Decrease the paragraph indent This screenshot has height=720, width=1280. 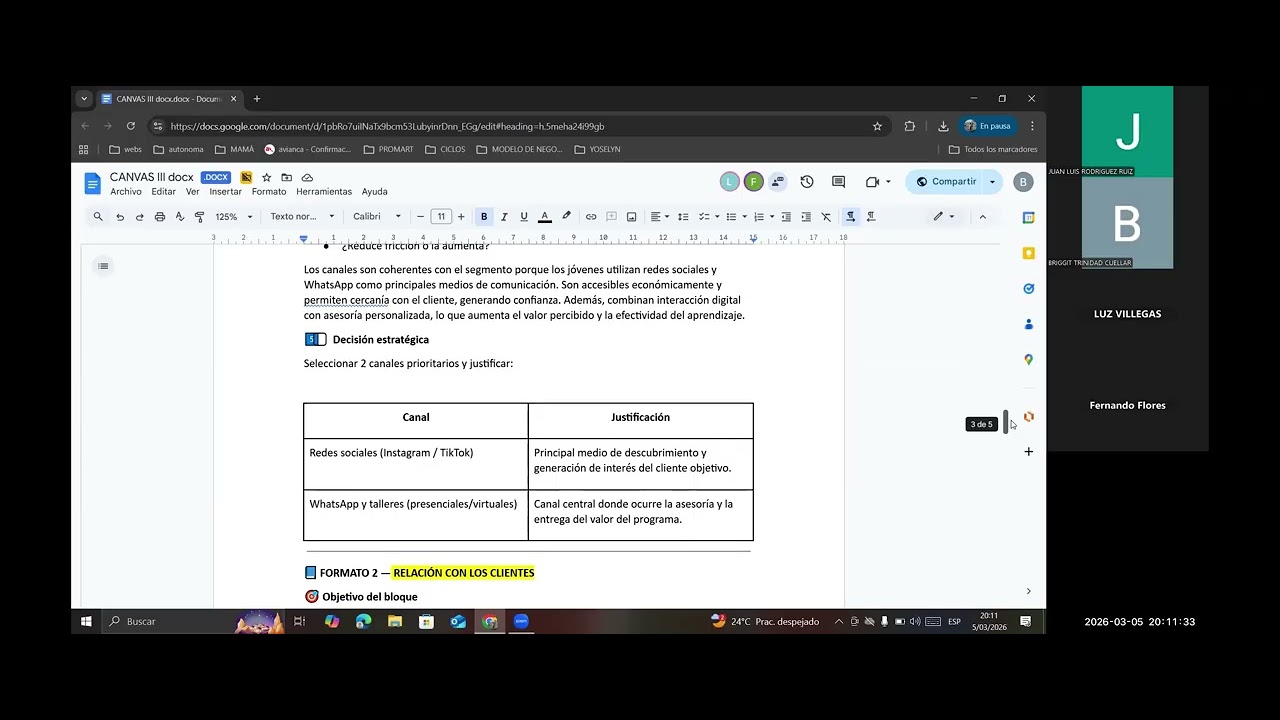[786, 217]
